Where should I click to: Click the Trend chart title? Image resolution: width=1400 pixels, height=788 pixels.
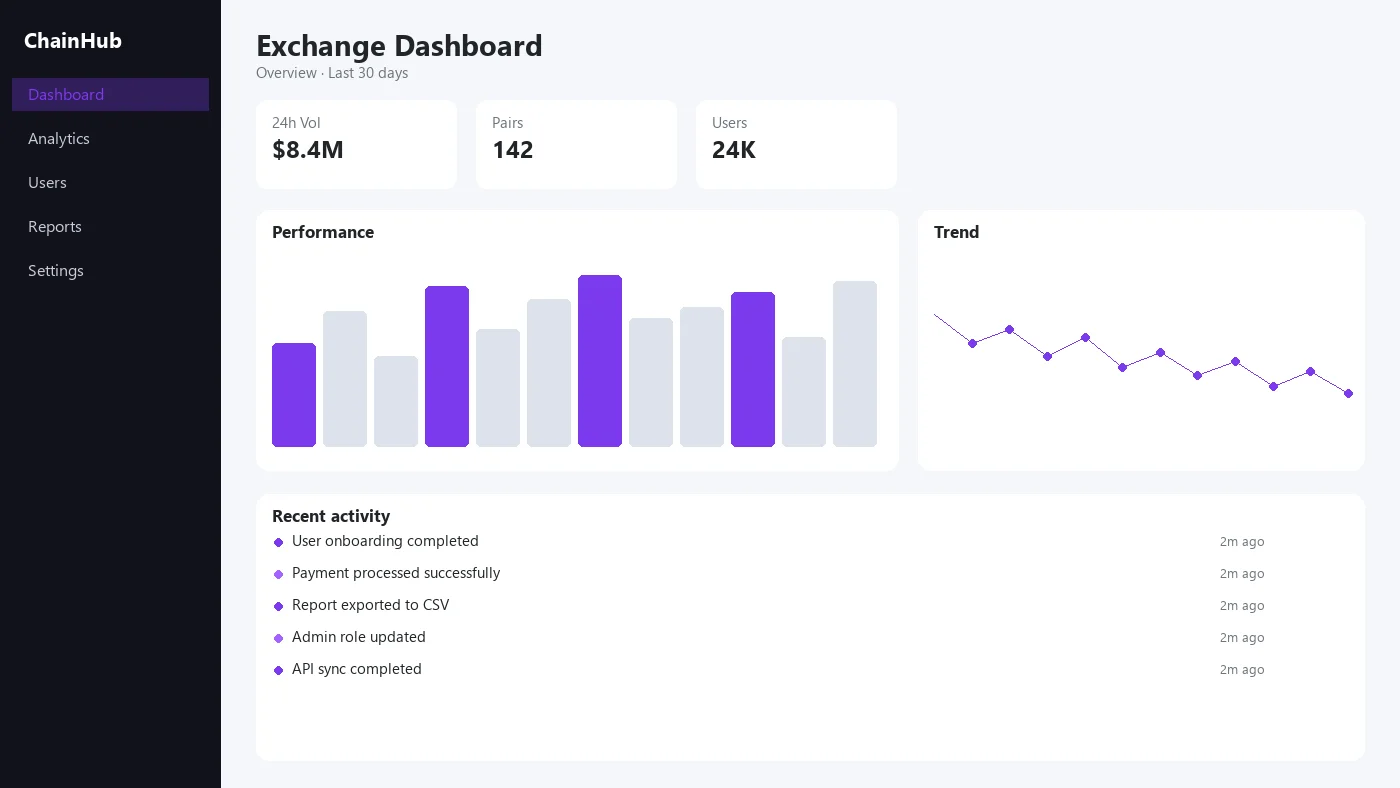pyautogui.click(x=956, y=232)
